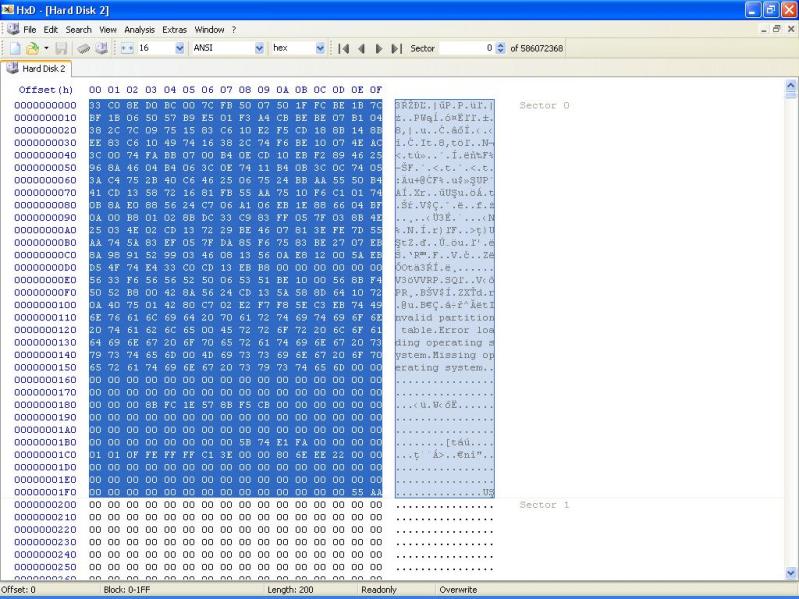
Task: Go to the next sector
Action: tap(379, 48)
